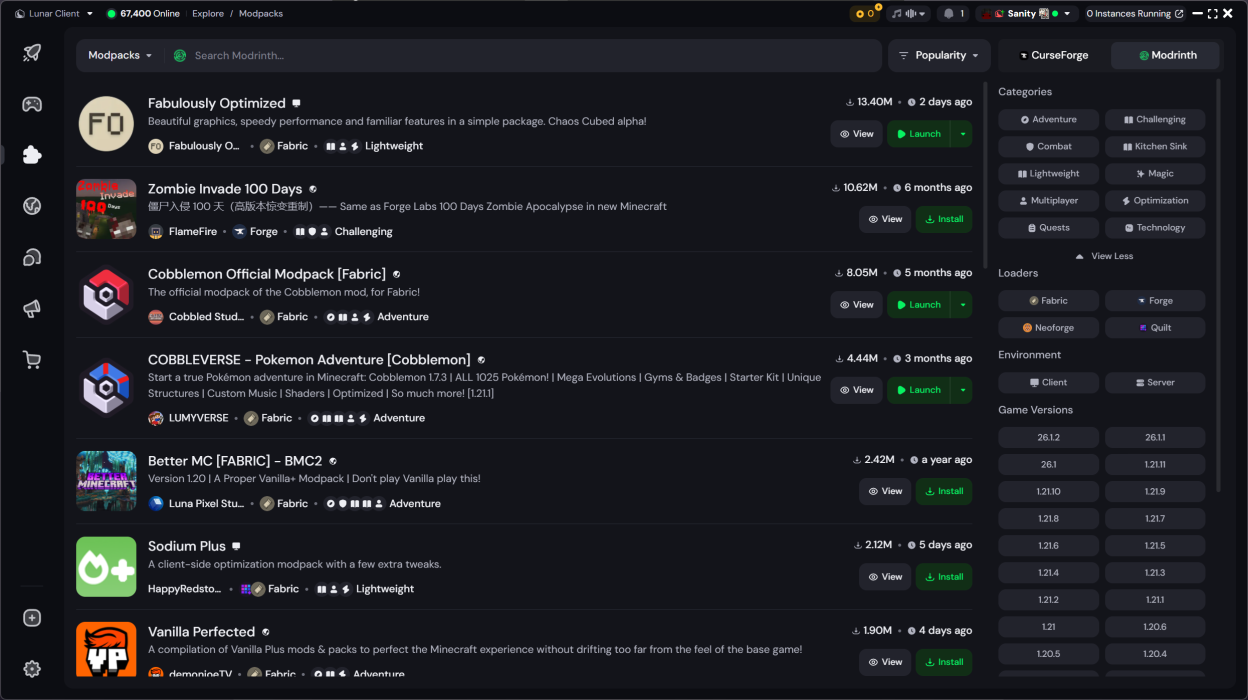The image size is (1248, 700).
Task: Click the Cobblemon Official Modpack logo
Action: point(106,295)
